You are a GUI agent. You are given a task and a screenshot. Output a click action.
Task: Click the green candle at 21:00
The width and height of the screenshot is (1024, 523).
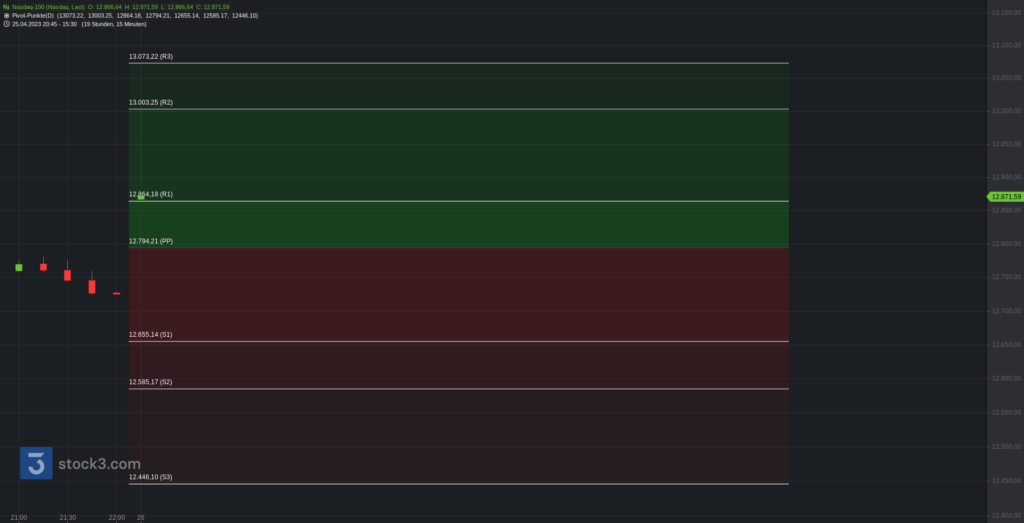pos(19,267)
